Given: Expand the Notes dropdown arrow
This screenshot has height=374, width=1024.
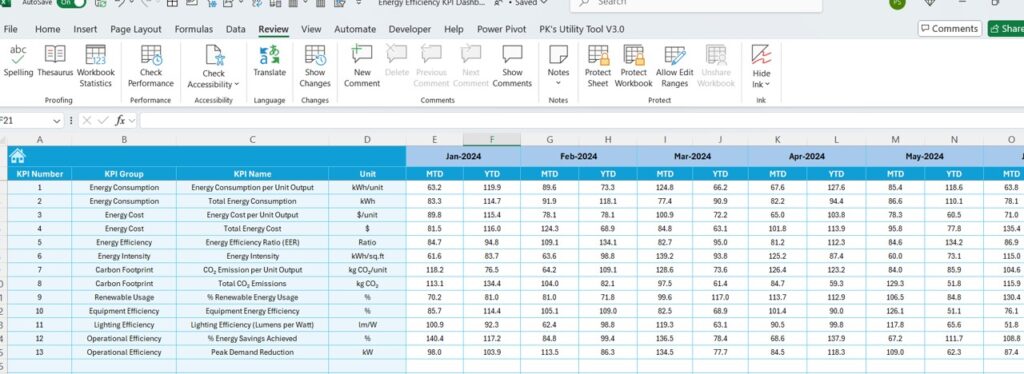Looking at the screenshot, I should [558, 84].
